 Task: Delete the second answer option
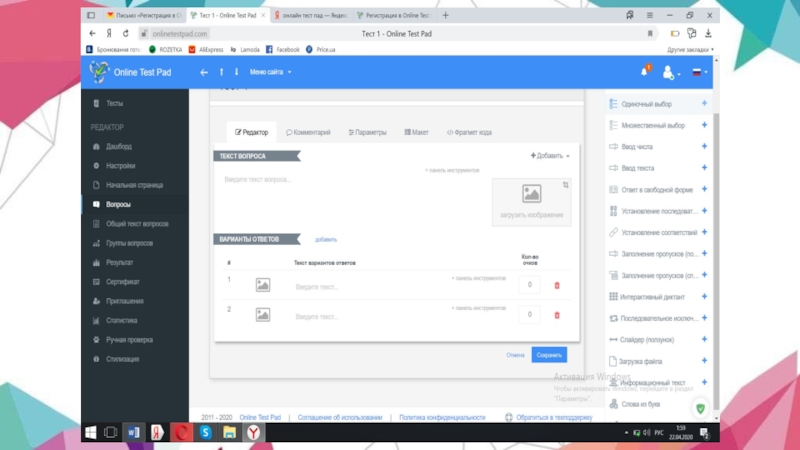pyautogui.click(x=557, y=315)
